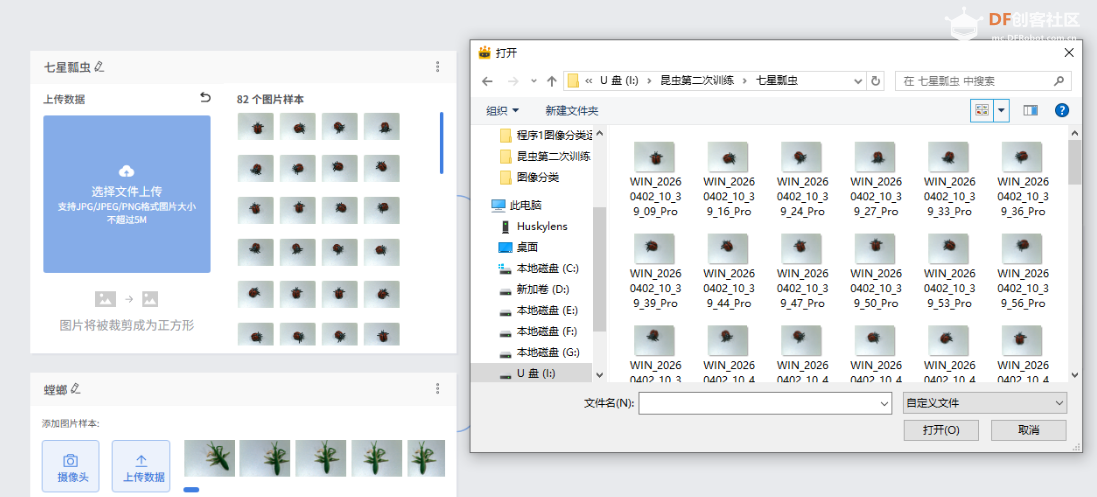Image resolution: width=1097 pixels, height=497 pixels.
Task: Select 本地磁盘 (C:) in the tree
Action: click(538, 268)
